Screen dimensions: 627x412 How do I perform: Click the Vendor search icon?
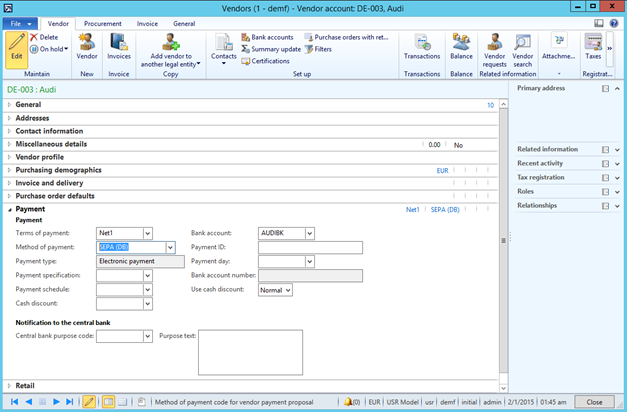[523, 47]
